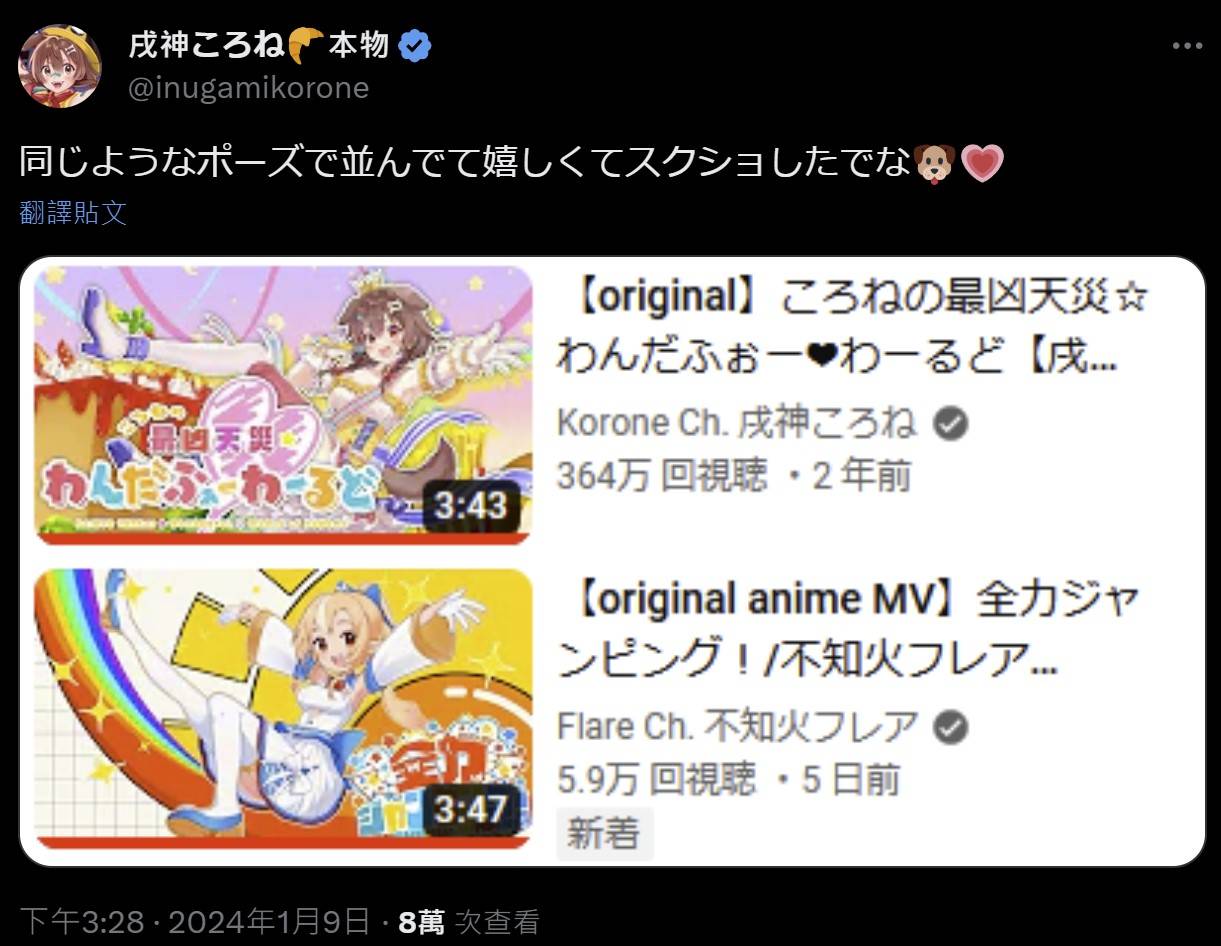Image resolution: width=1221 pixels, height=946 pixels.
Task: Click the dog face emoji in tweet
Action: click(x=936, y=163)
